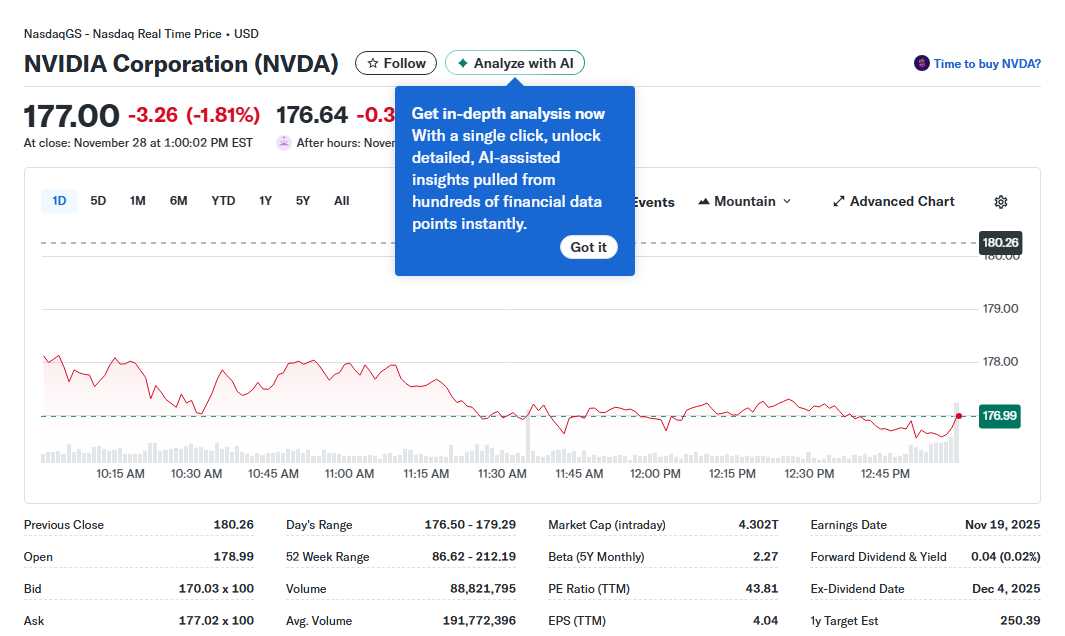Click the Time to buy NVDA avatar icon

[x=920, y=63]
